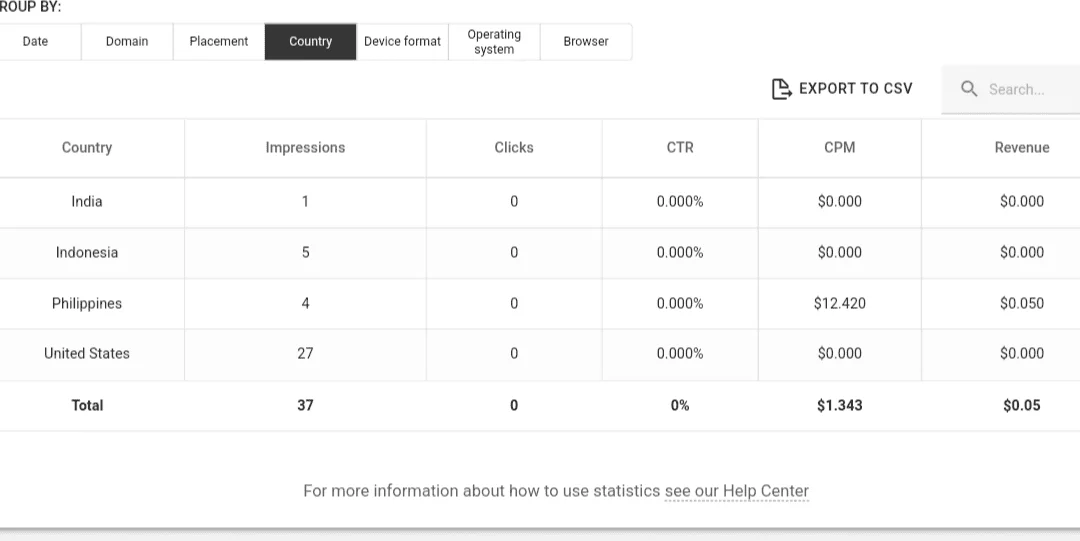
Task: Select the United States table row
Action: coord(540,354)
